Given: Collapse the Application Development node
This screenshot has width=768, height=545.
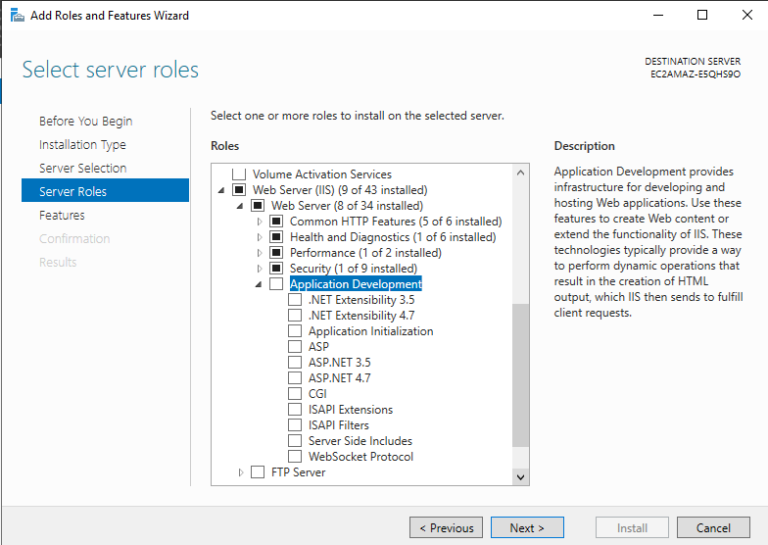Looking at the screenshot, I should click(260, 284).
